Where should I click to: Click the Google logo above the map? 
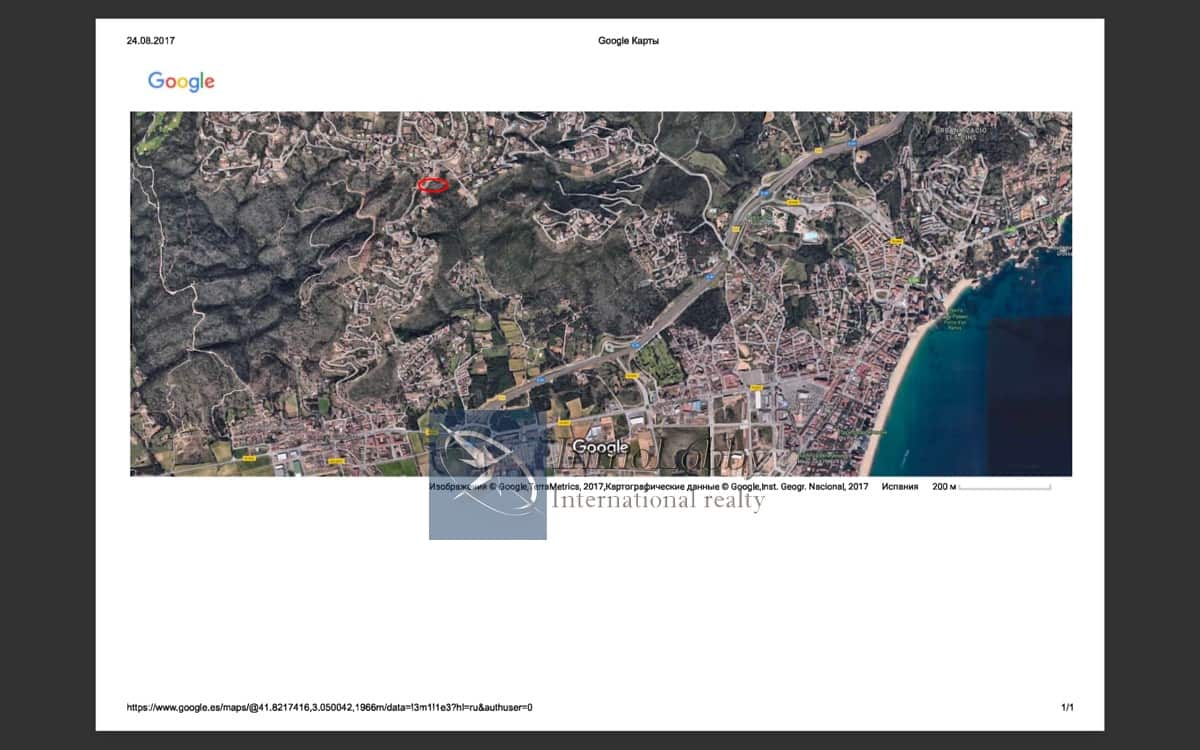tap(182, 81)
